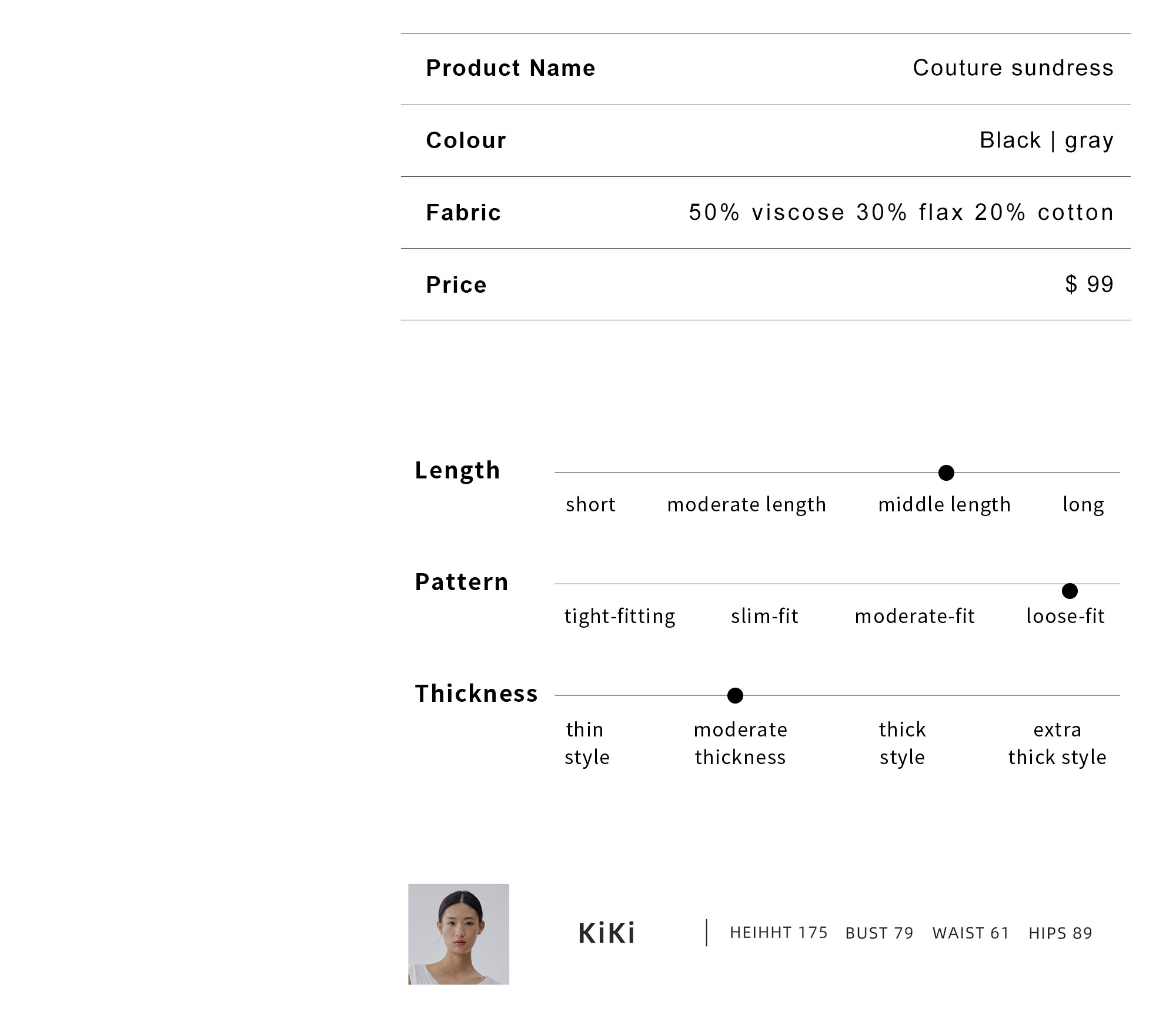
Task: Select the "tight-fitting" pattern option
Action: coord(620,616)
